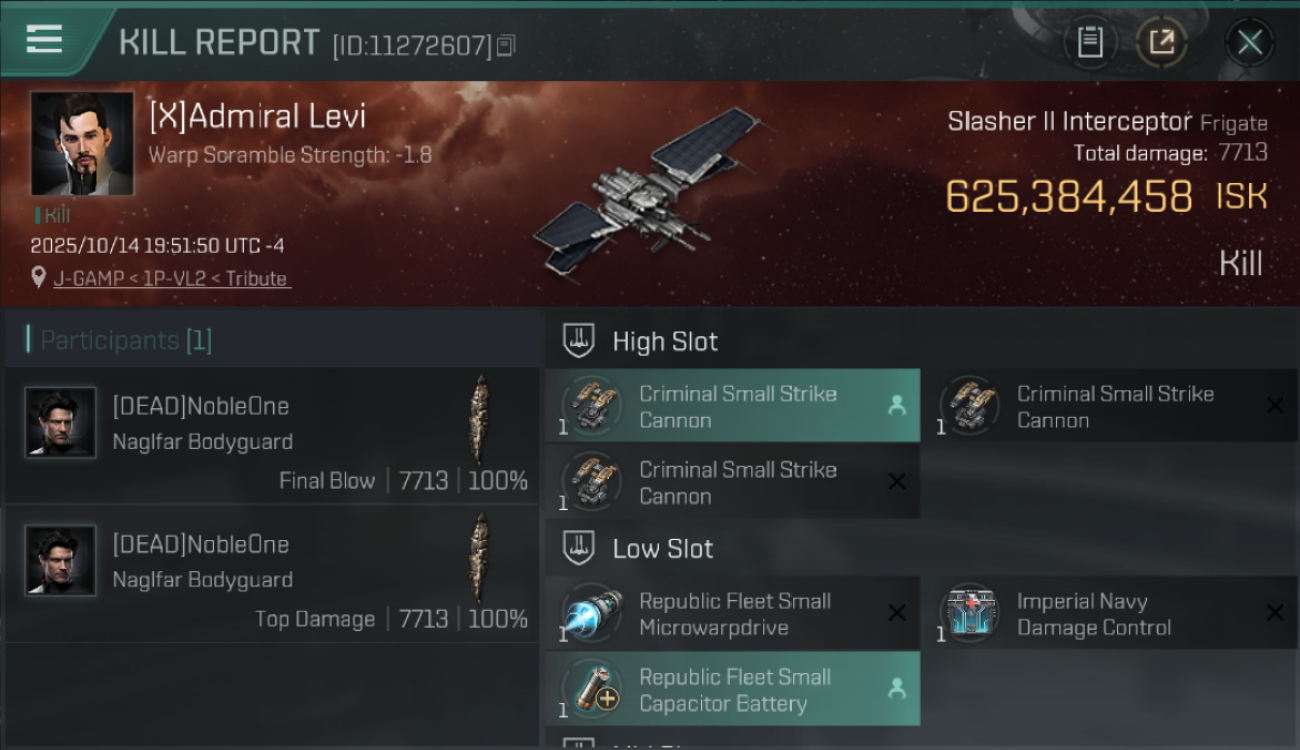This screenshot has width=1300, height=750.
Task: Close the kill report window
Action: coord(1250,42)
